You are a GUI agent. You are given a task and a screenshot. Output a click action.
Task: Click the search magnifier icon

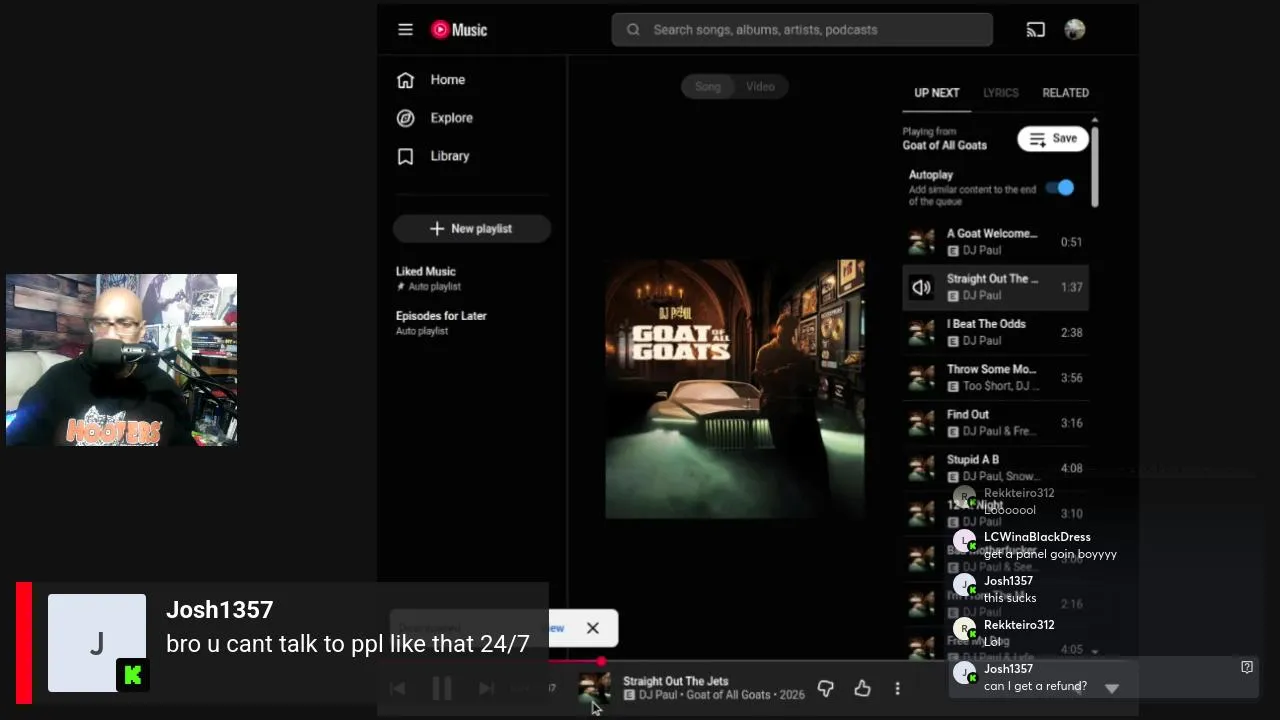(633, 30)
